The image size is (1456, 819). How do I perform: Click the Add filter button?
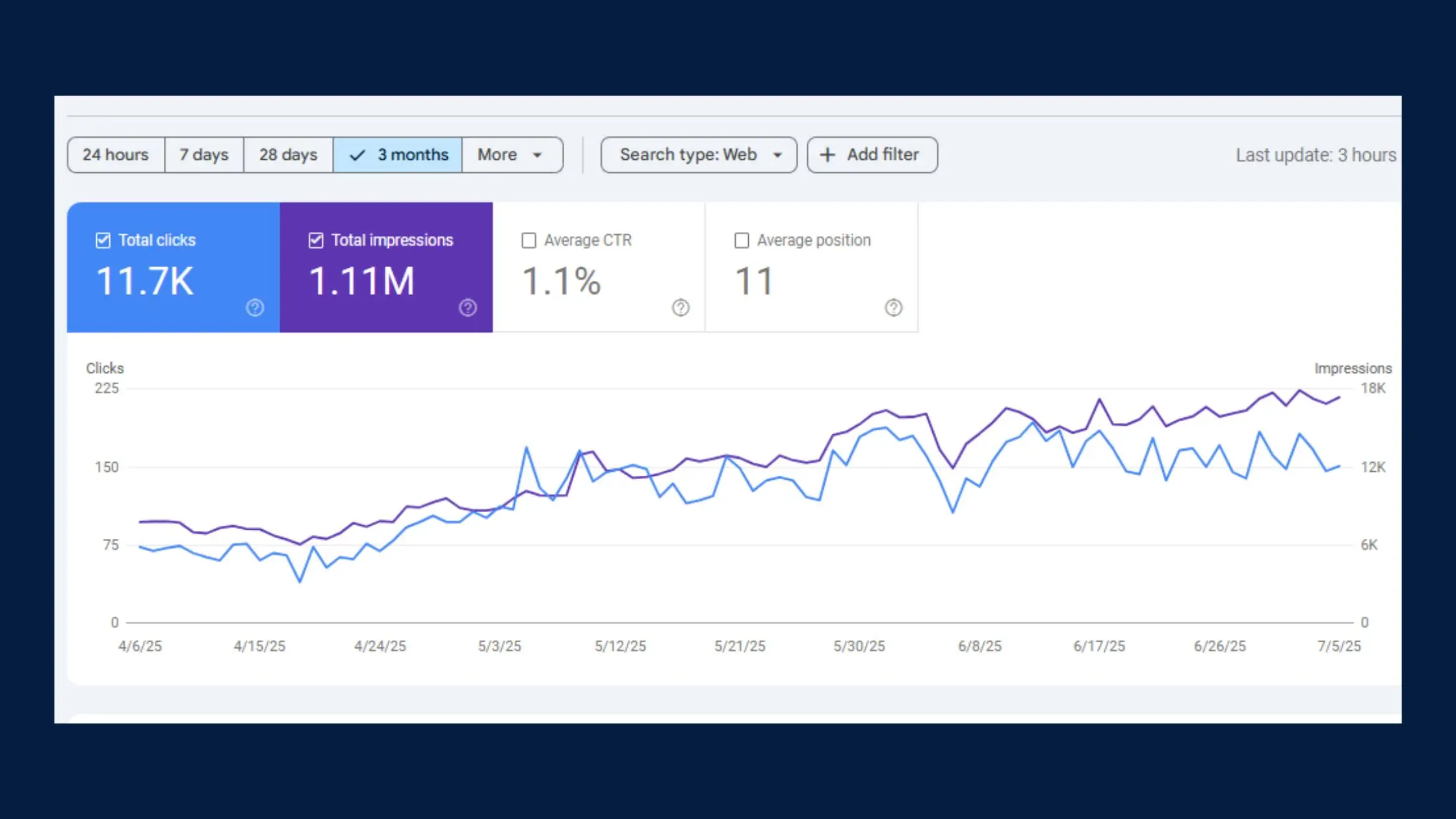pyautogui.click(x=872, y=155)
